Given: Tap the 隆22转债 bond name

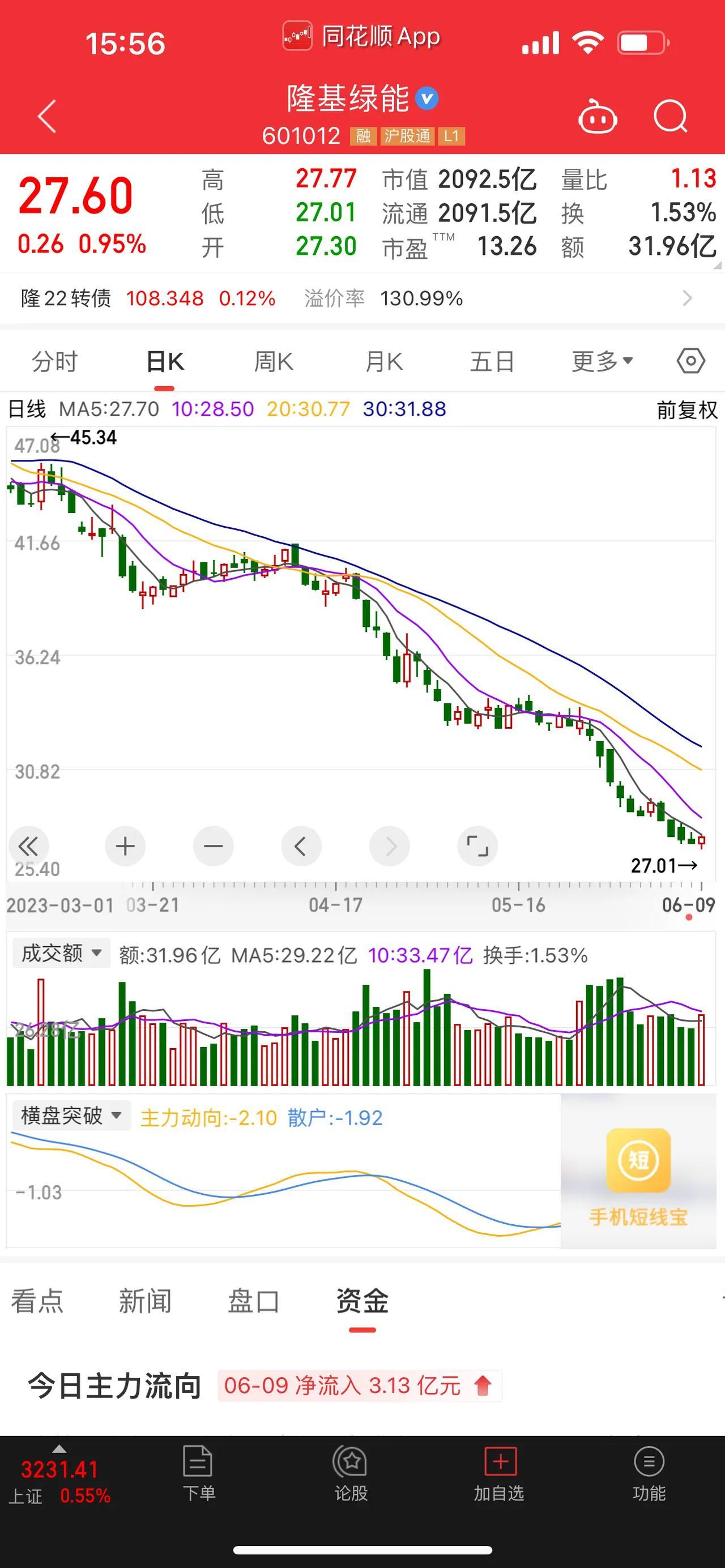Looking at the screenshot, I should [66, 298].
